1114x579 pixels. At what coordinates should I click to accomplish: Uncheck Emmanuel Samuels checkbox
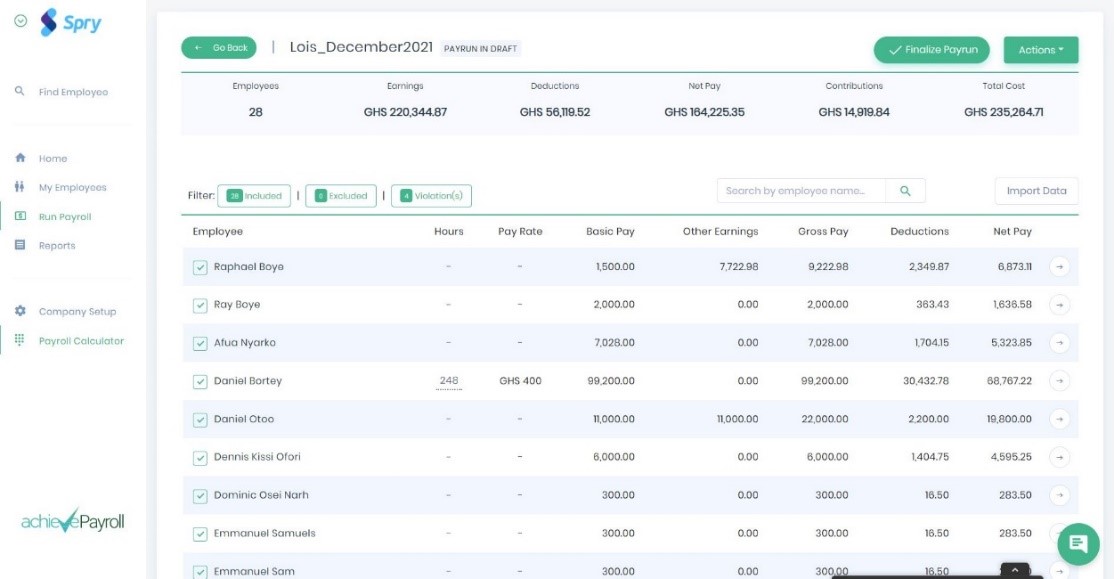(x=200, y=534)
